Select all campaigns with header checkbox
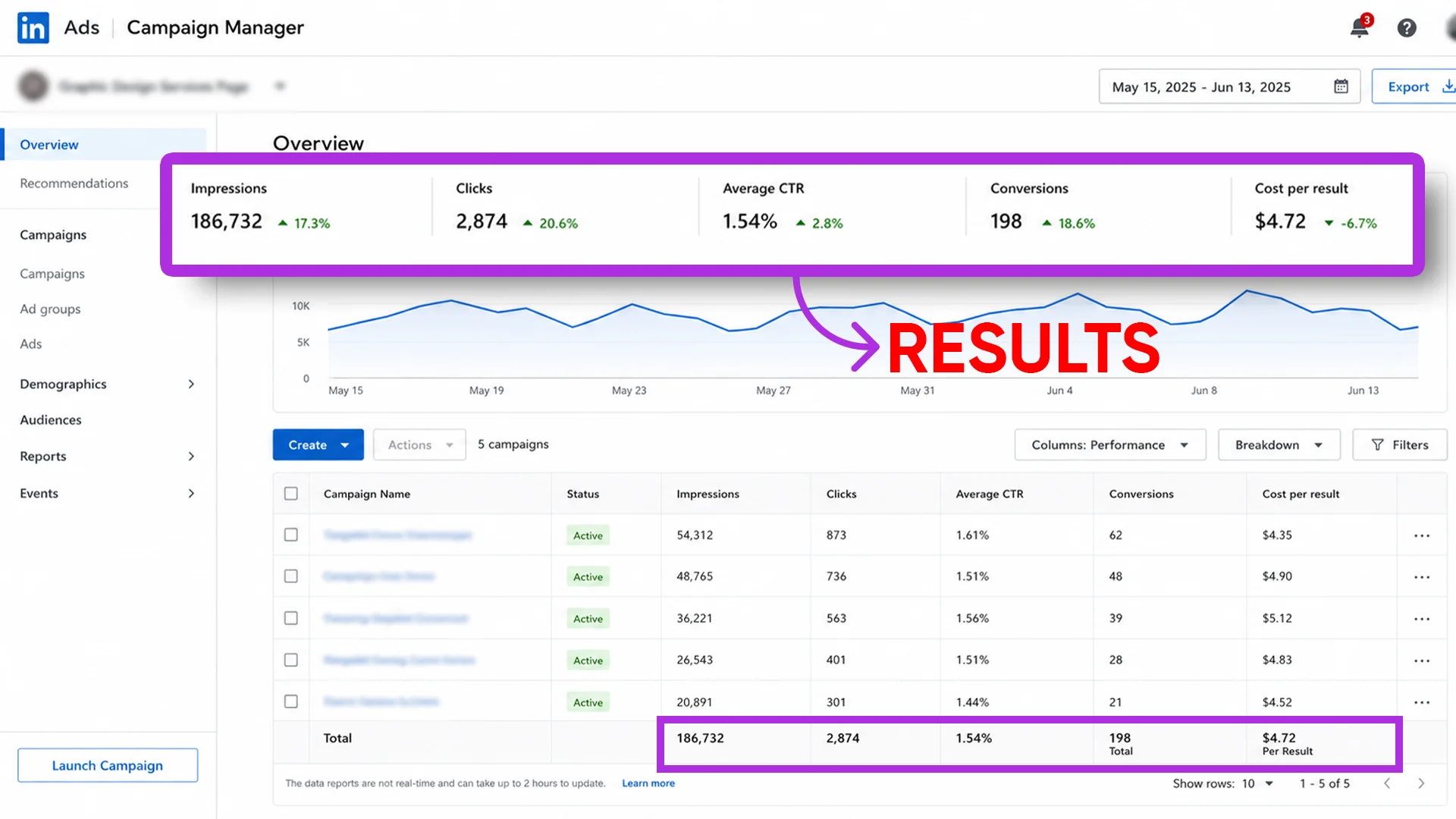This screenshot has width=1456, height=819. [291, 494]
